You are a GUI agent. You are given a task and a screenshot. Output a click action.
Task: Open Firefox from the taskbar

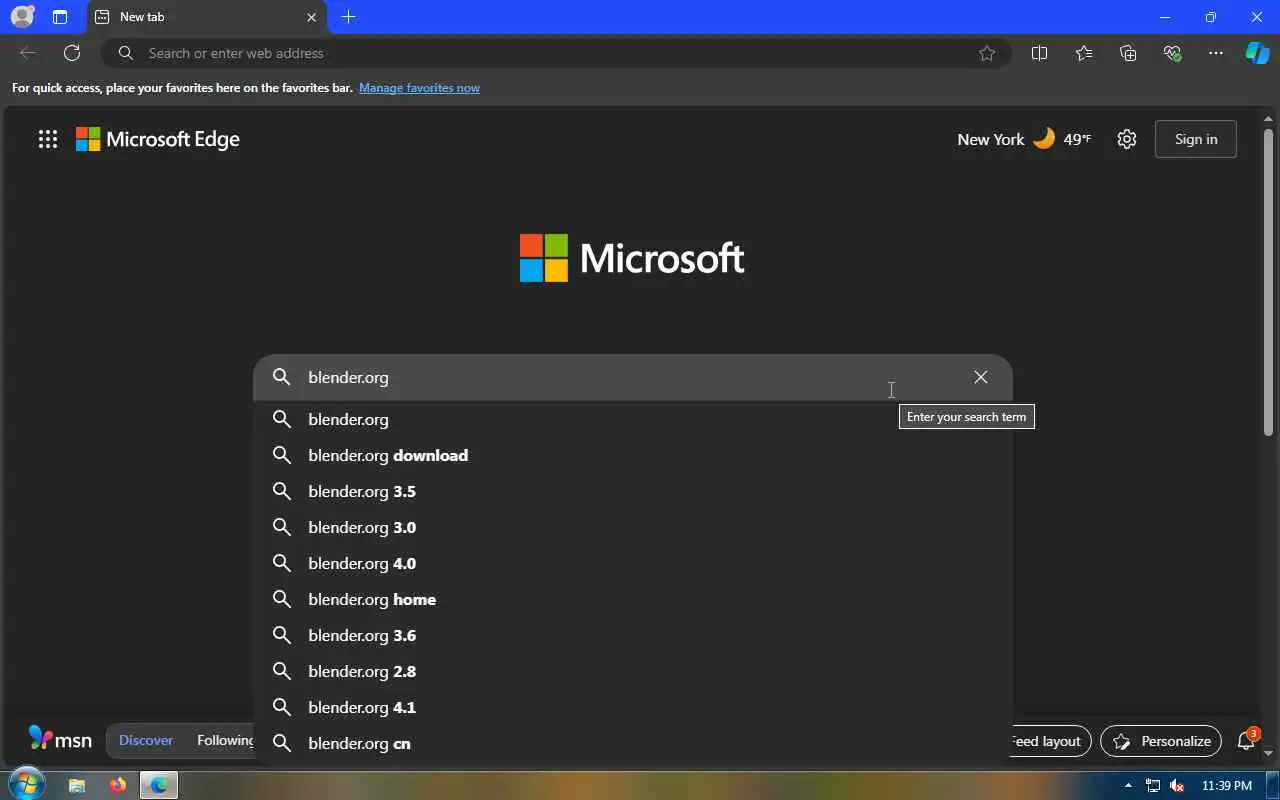(118, 785)
